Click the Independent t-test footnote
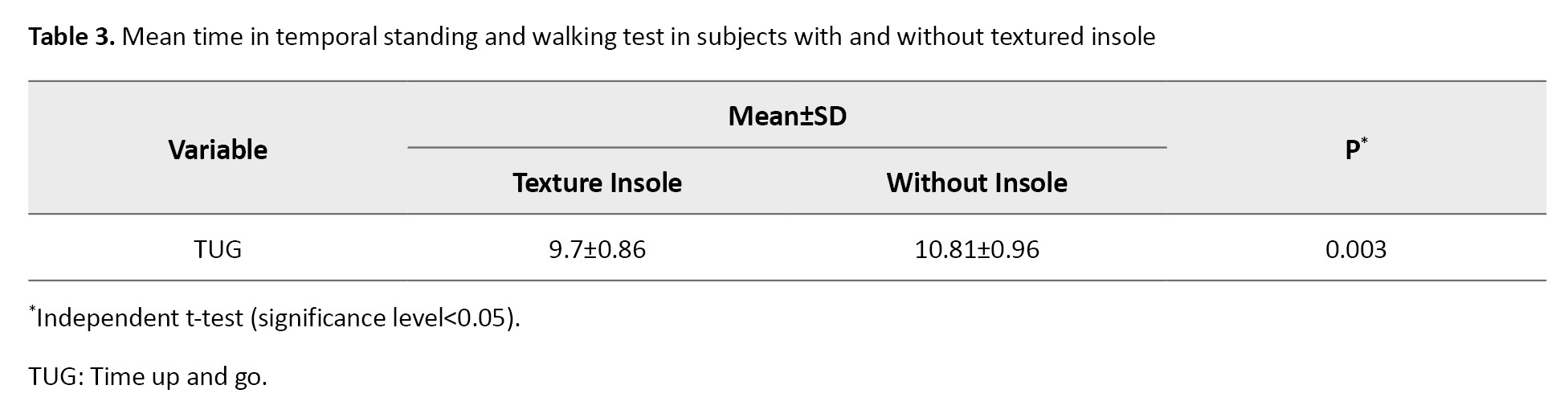1568x418 pixels. click(275, 318)
